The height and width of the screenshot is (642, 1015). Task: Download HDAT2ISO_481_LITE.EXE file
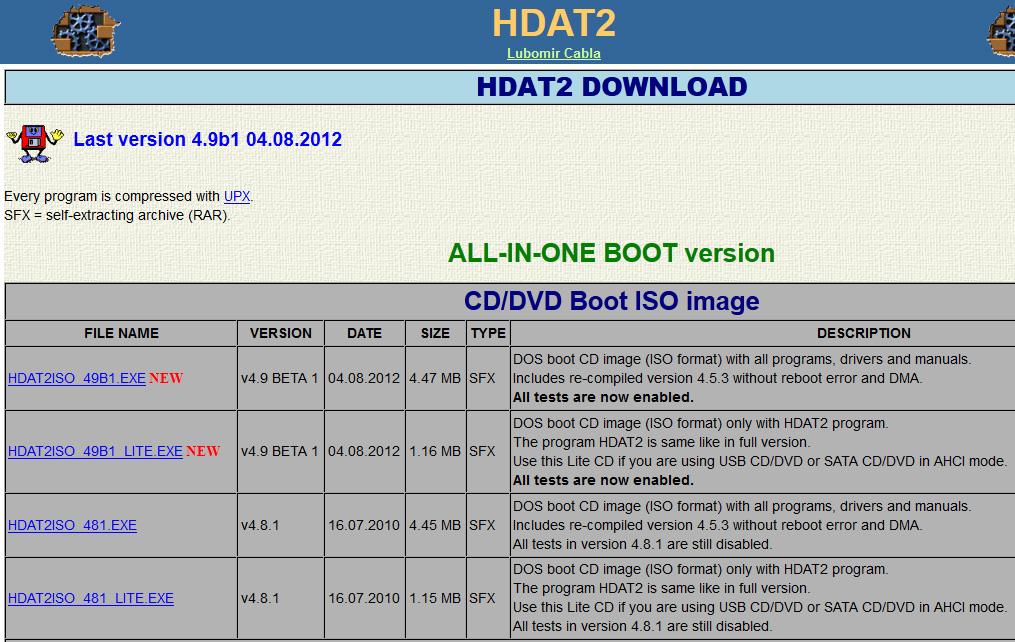click(91, 598)
